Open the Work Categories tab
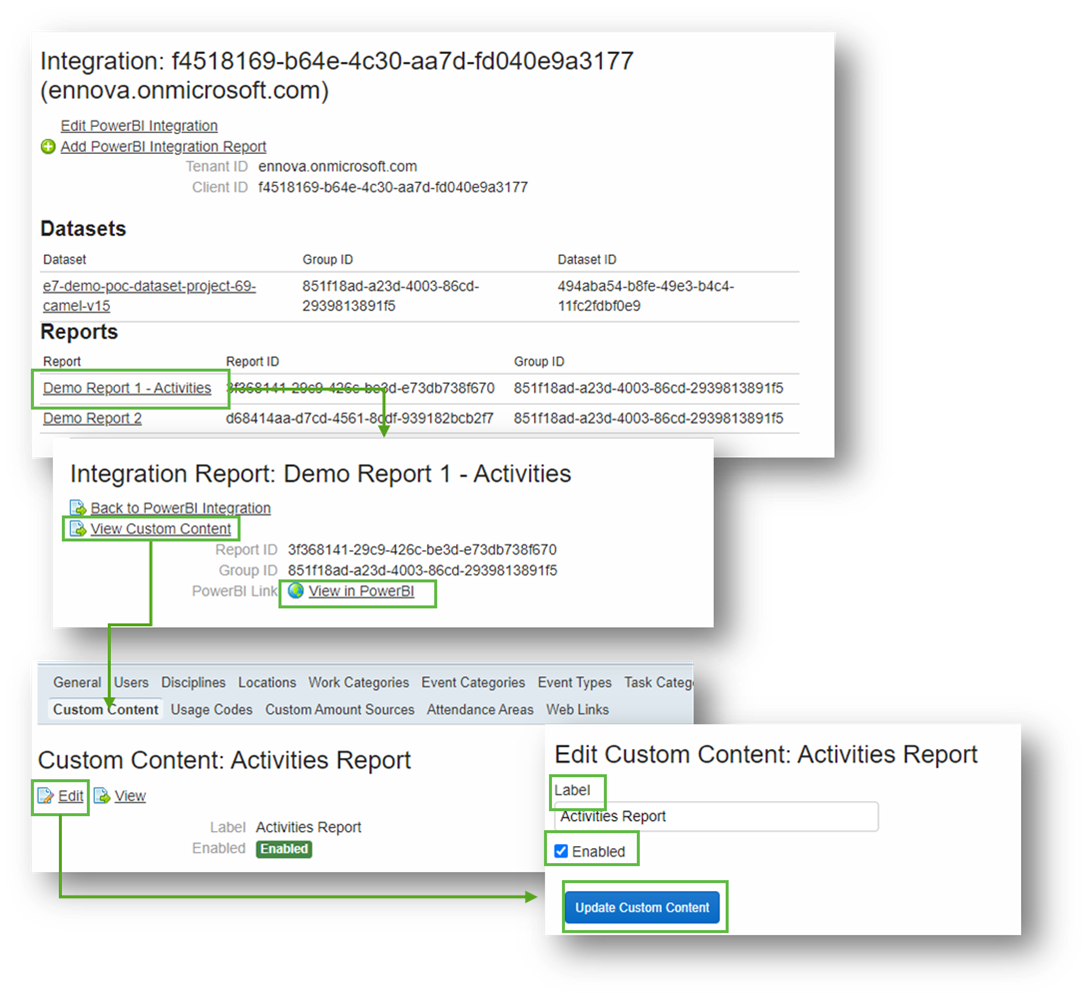The image size is (1086, 1000). 359,683
